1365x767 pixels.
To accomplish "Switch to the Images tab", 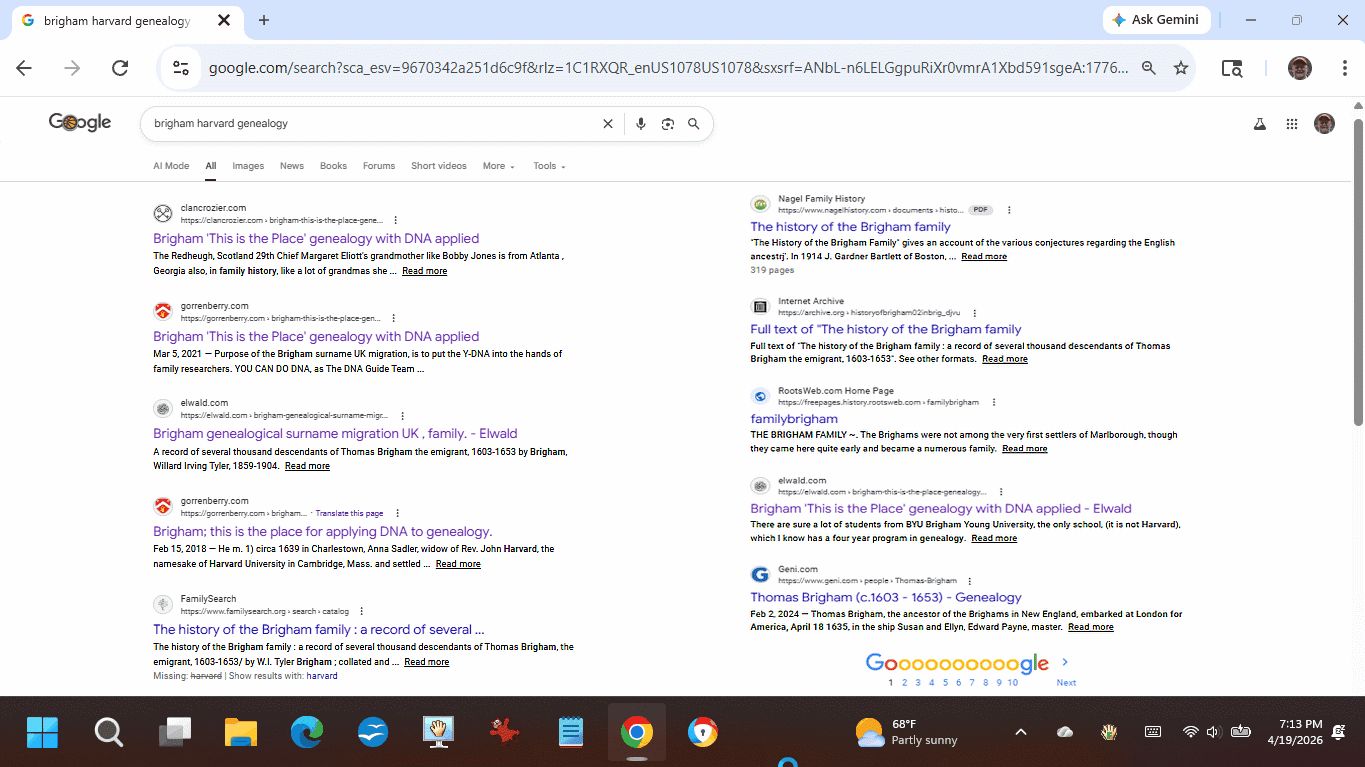I will [248, 166].
